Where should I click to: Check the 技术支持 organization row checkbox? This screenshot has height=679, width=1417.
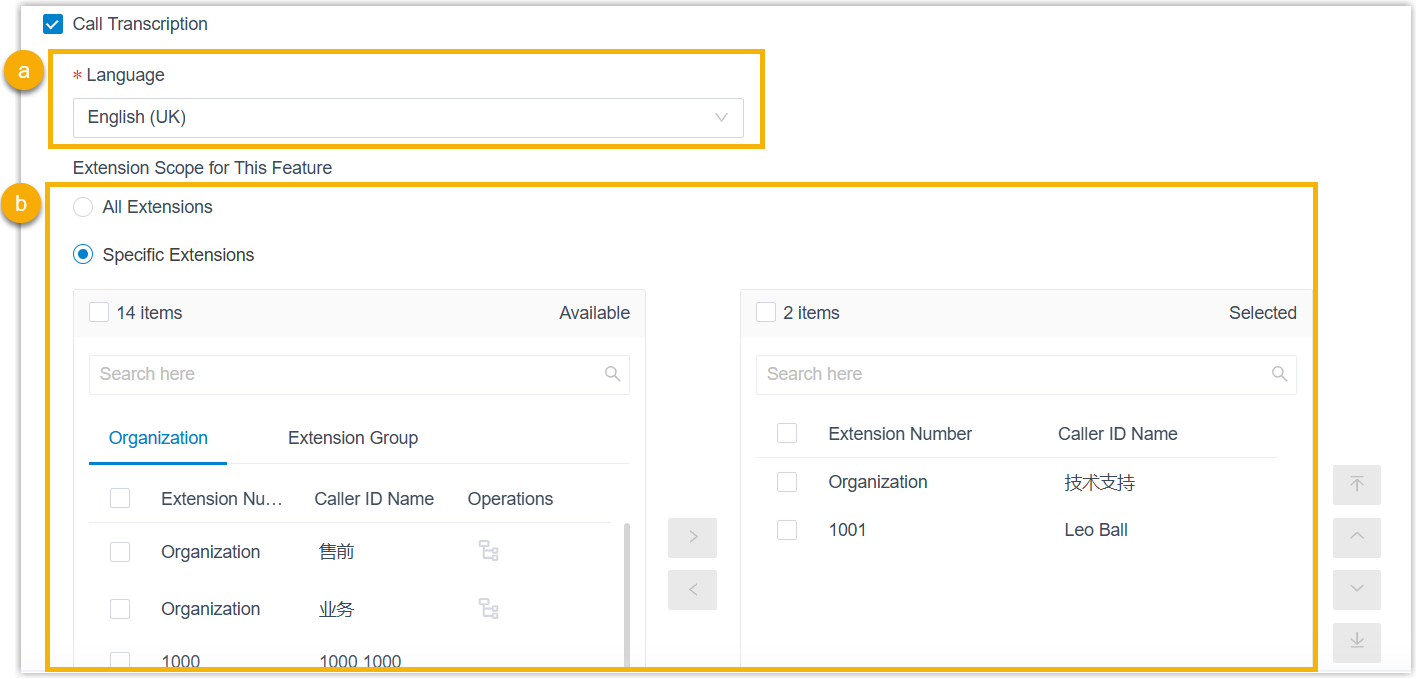click(787, 482)
